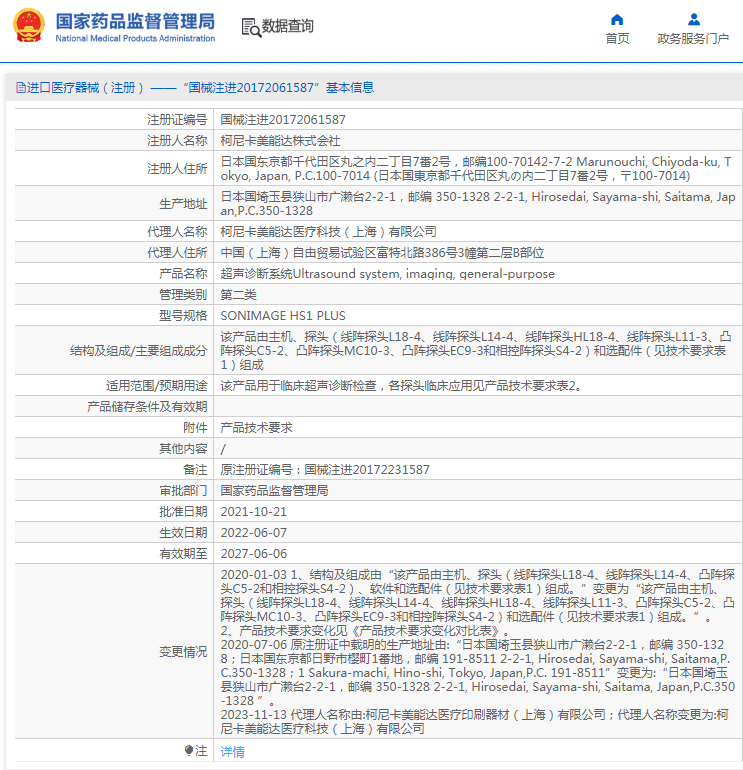Go to 首页 via home icon
This screenshot has height=770, width=743.
click(617, 20)
